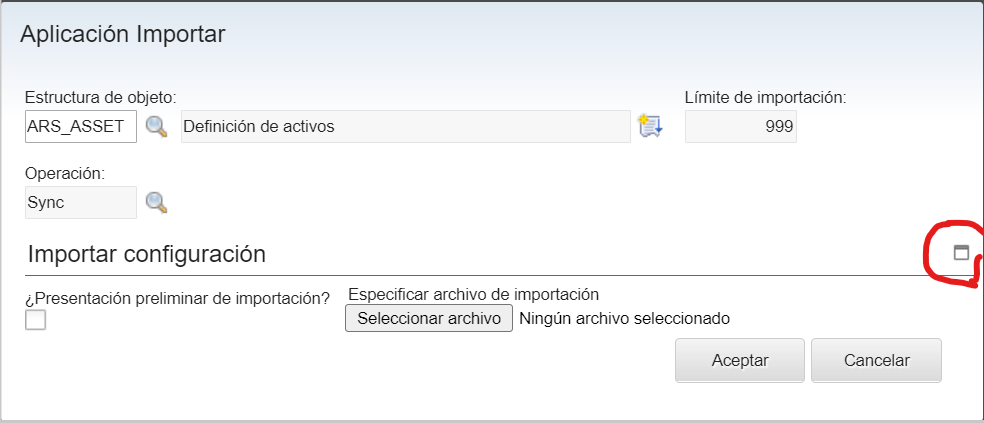Confirm the import with Aceptar
984x423 pixels.
(740, 361)
